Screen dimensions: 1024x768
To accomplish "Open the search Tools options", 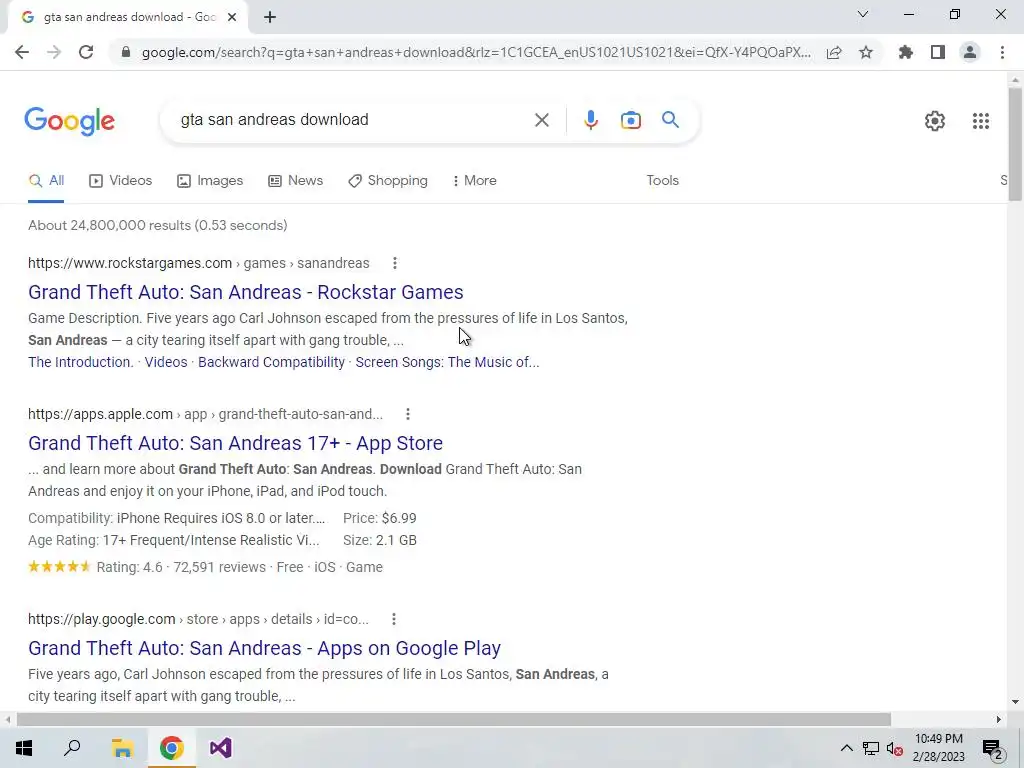I will click(x=662, y=181).
